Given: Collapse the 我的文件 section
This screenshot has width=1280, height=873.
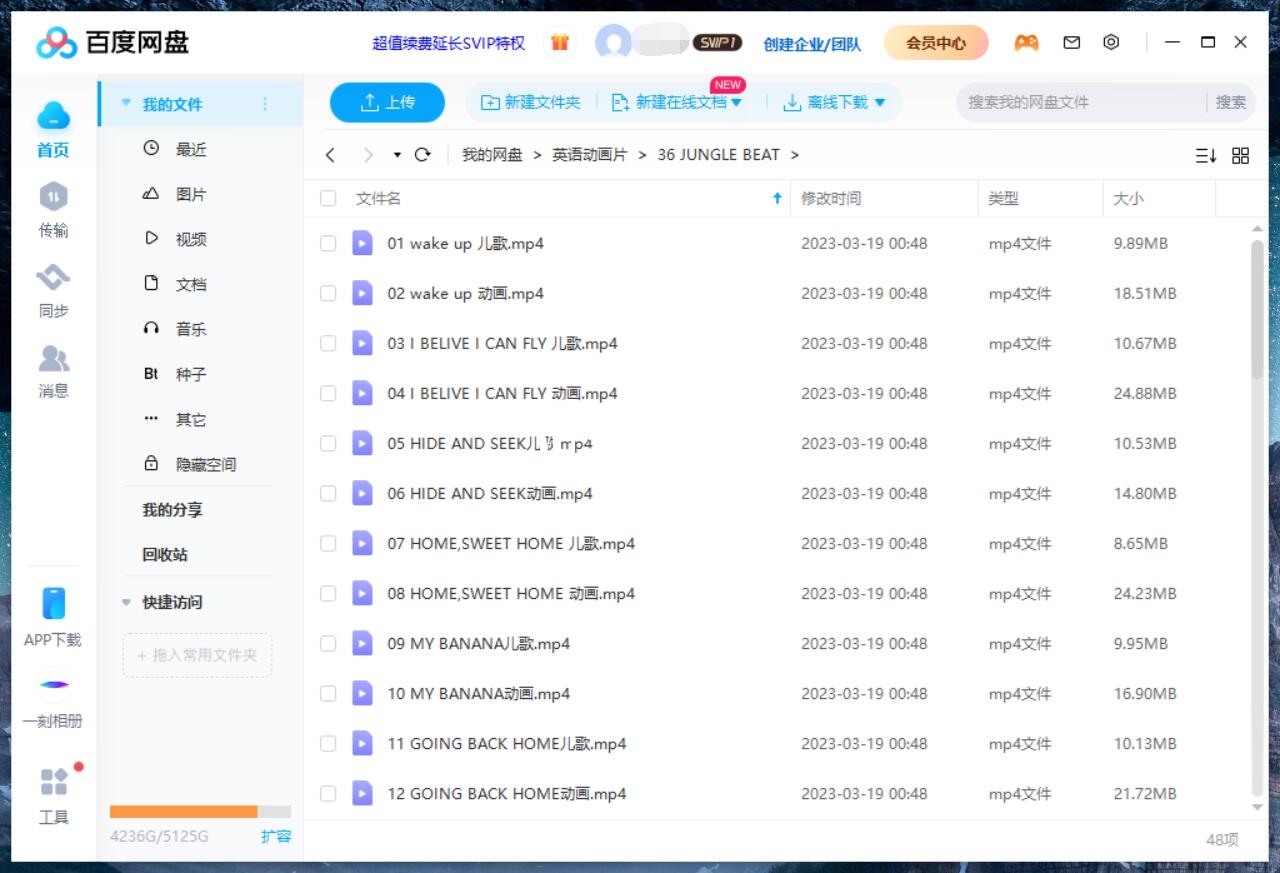Looking at the screenshot, I should [x=126, y=102].
